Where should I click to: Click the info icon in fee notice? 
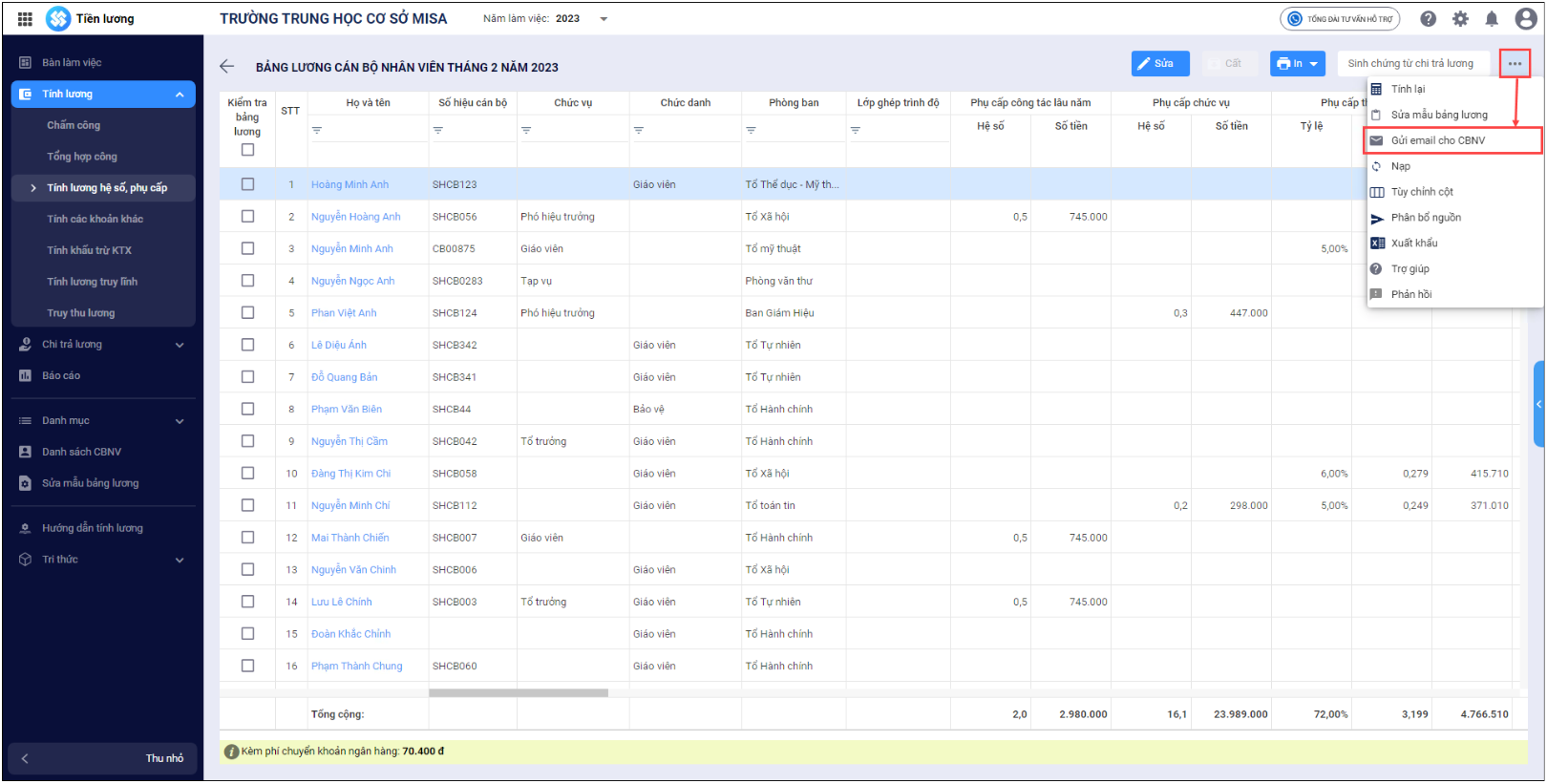tap(231, 752)
